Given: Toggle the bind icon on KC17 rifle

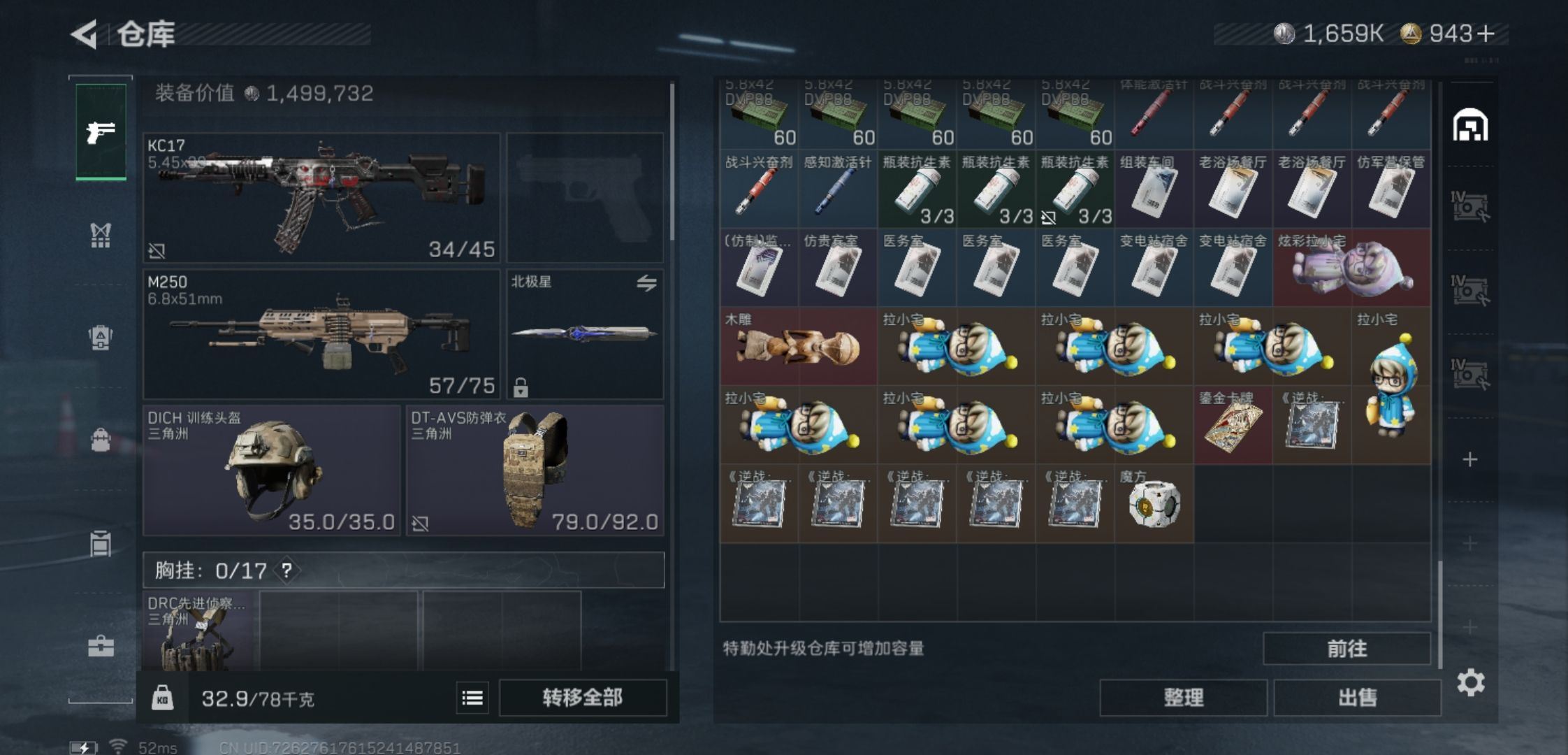Looking at the screenshot, I should [x=157, y=250].
